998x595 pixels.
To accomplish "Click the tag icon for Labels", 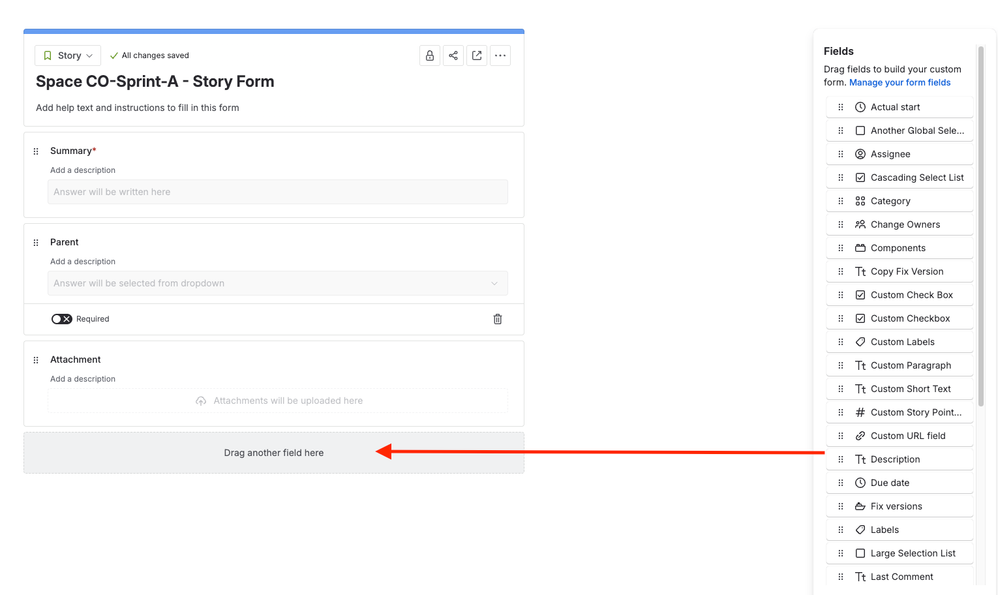I will click(x=860, y=529).
